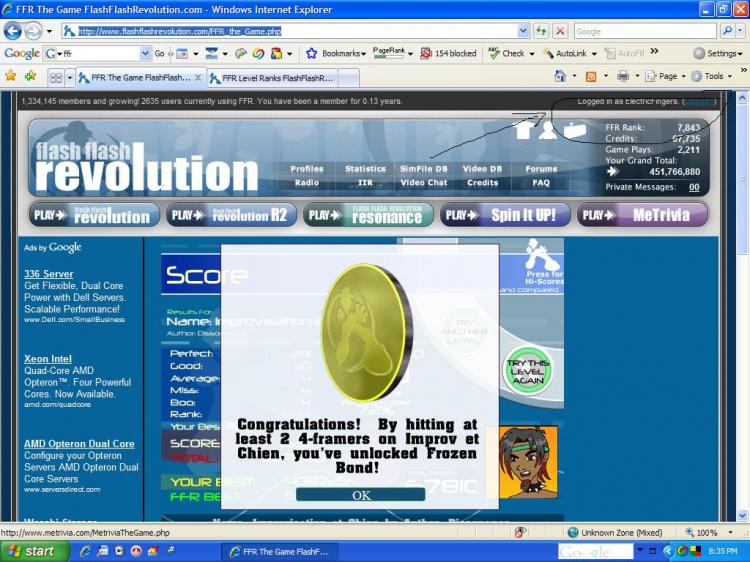Open the tab list dropdown beside Quick Tabs
This screenshot has width=750, height=562.
[69, 77]
